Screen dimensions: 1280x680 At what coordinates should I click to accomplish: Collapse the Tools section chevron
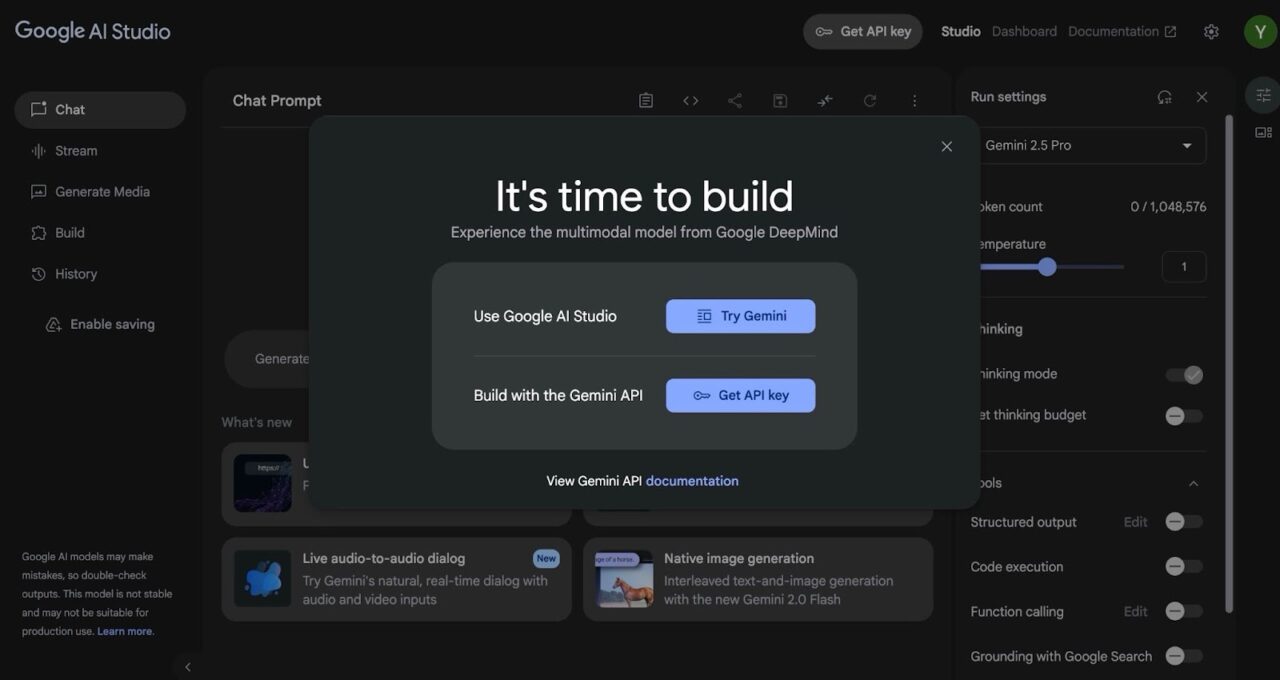pos(1193,484)
